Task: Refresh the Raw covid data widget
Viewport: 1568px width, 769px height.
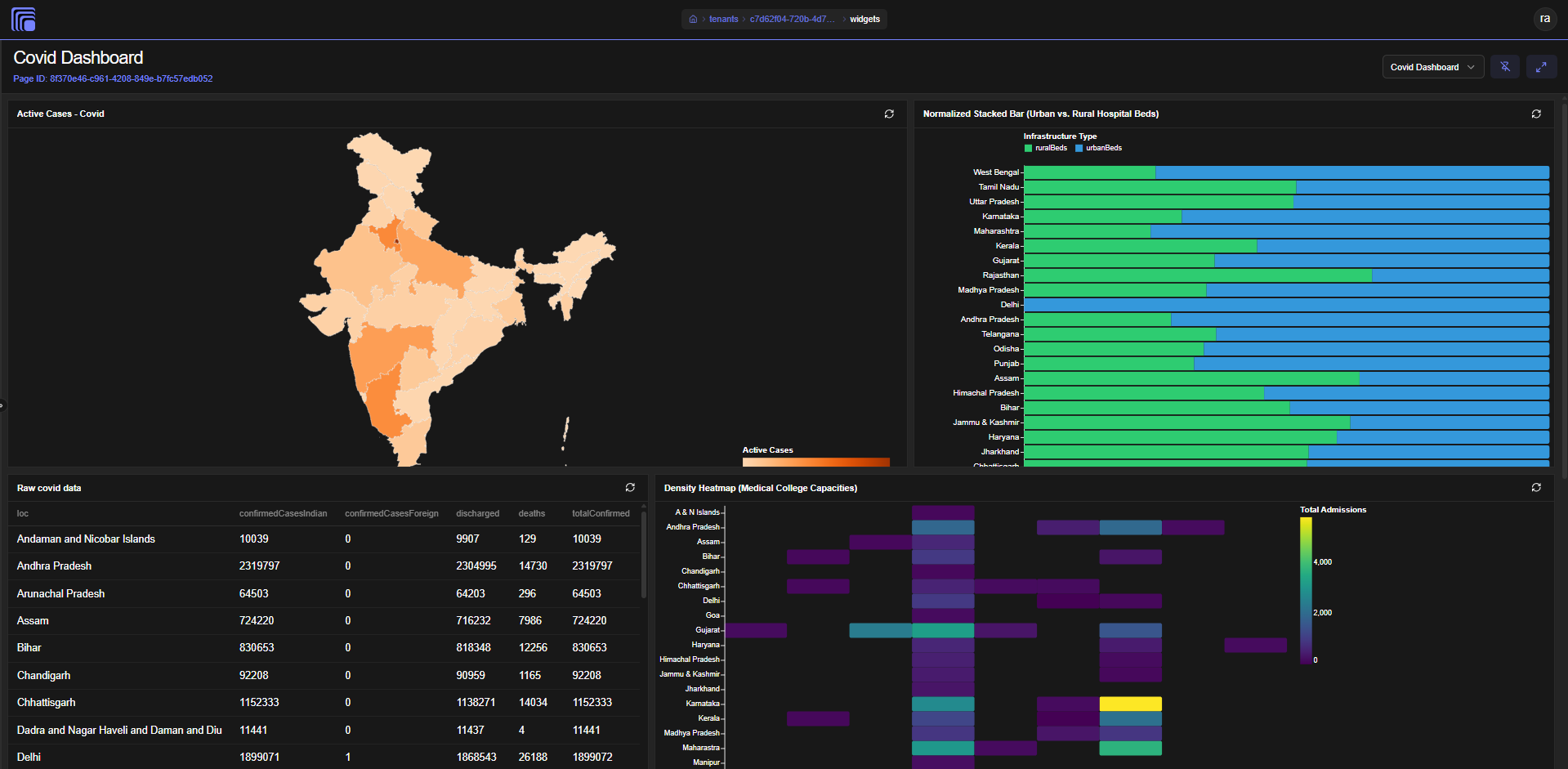Action: (630, 487)
